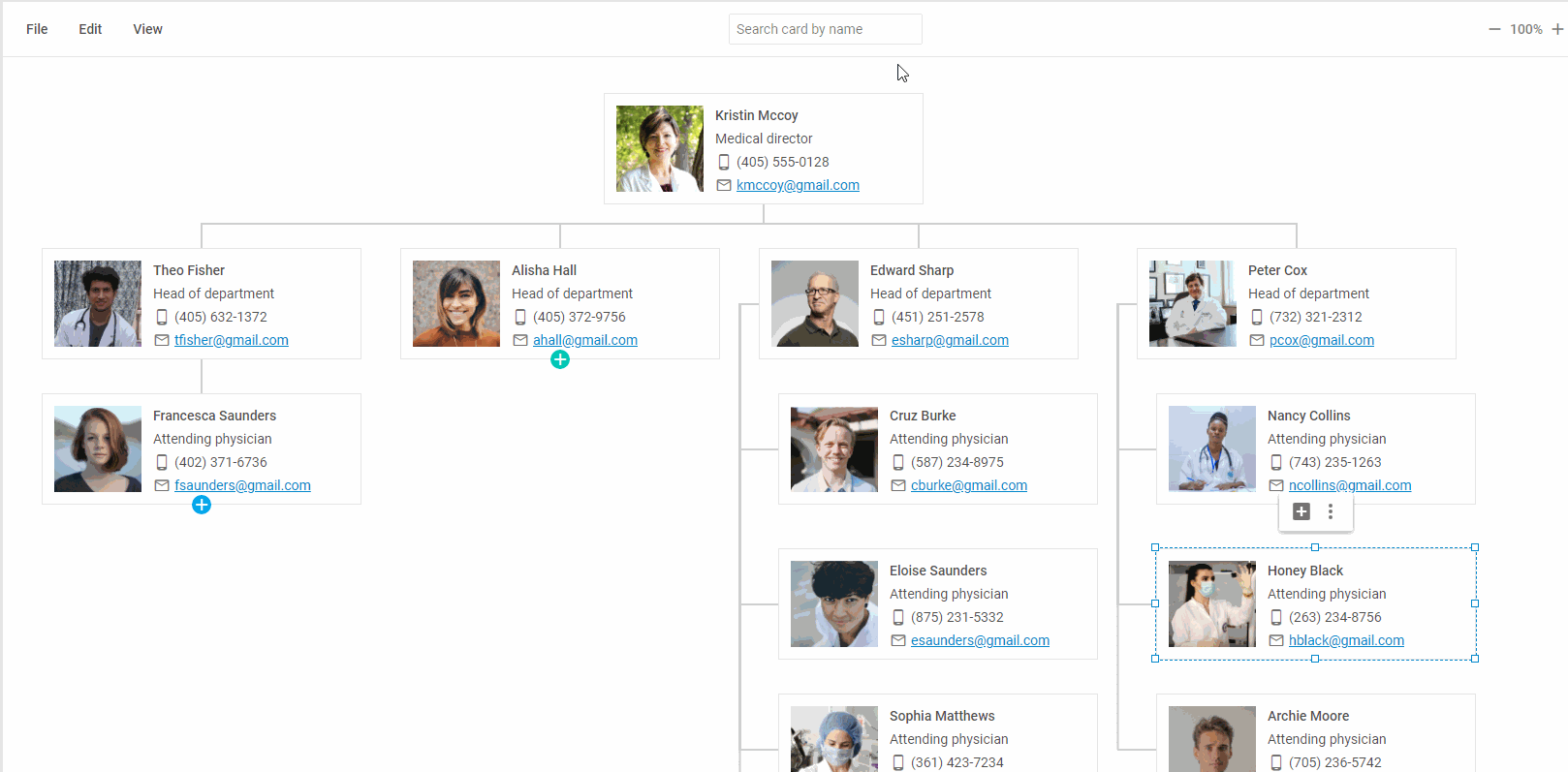The width and height of the screenshot is (1568, 772).
Task: Open the View menu
Action: click(147, 29)
